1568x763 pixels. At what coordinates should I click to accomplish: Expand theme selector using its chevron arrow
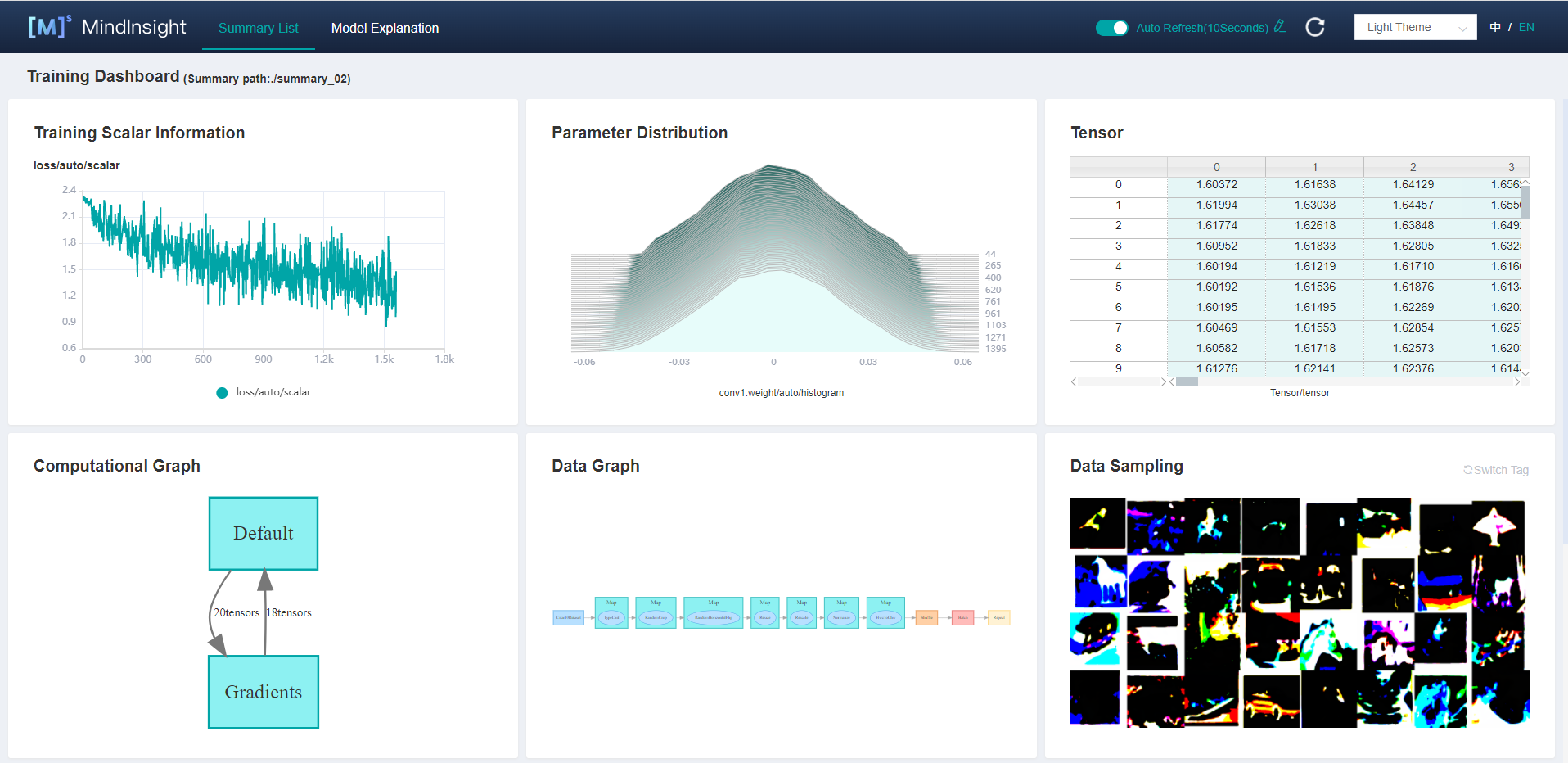1462,28
